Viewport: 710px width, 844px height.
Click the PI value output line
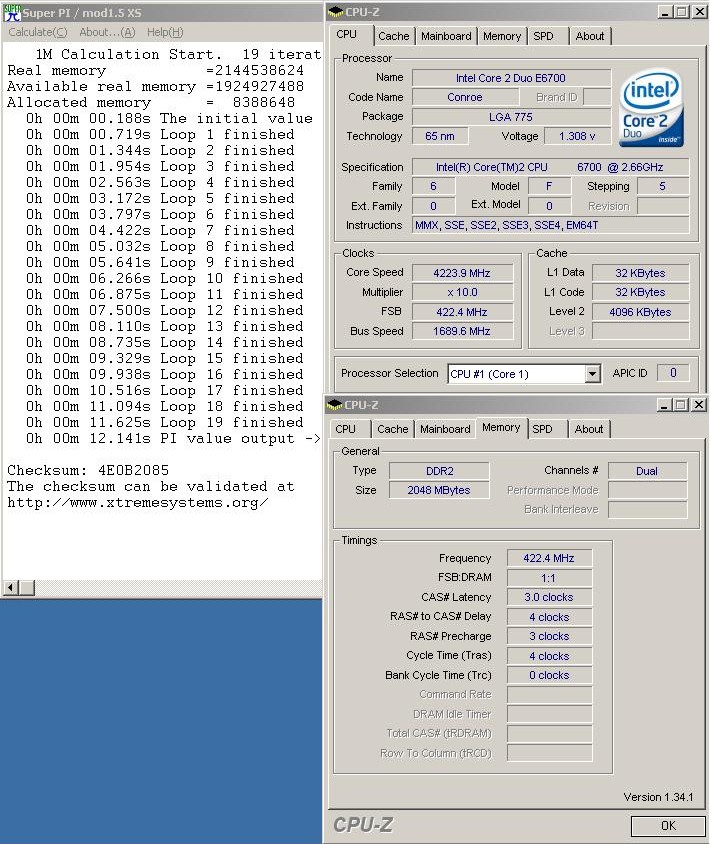tap(173, 439)
